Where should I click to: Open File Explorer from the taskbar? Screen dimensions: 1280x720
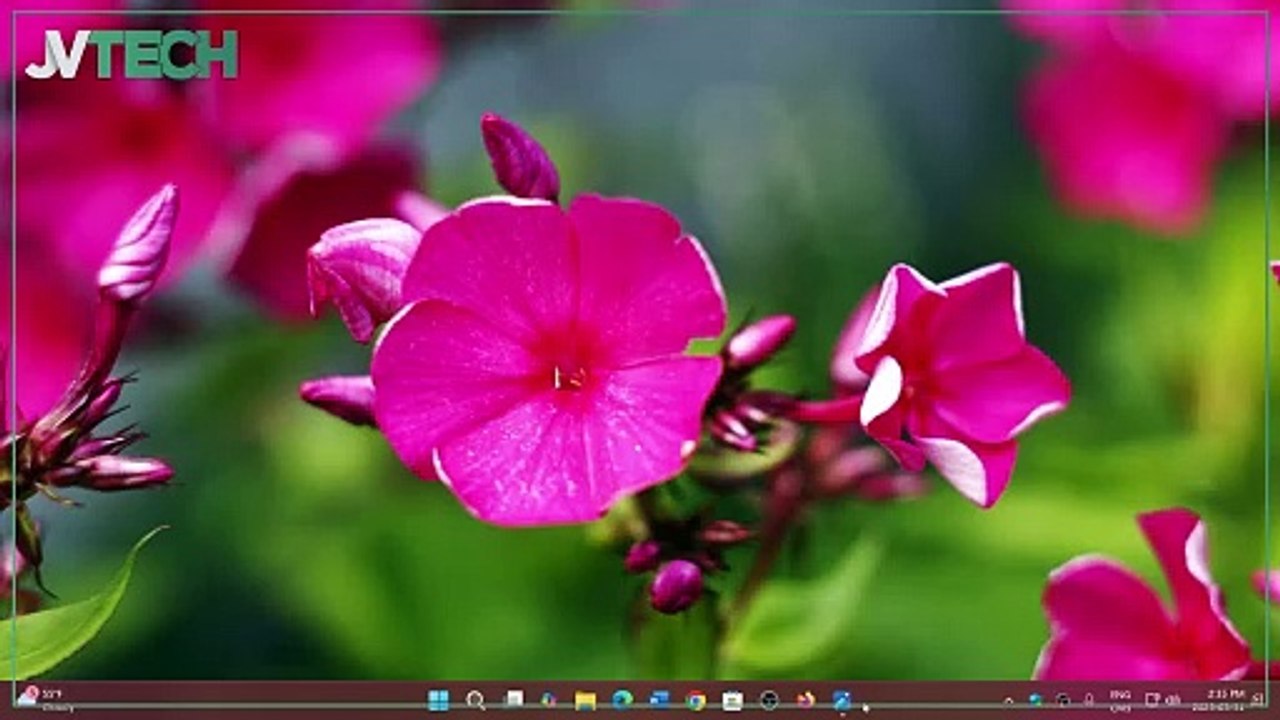coord(585,700)
